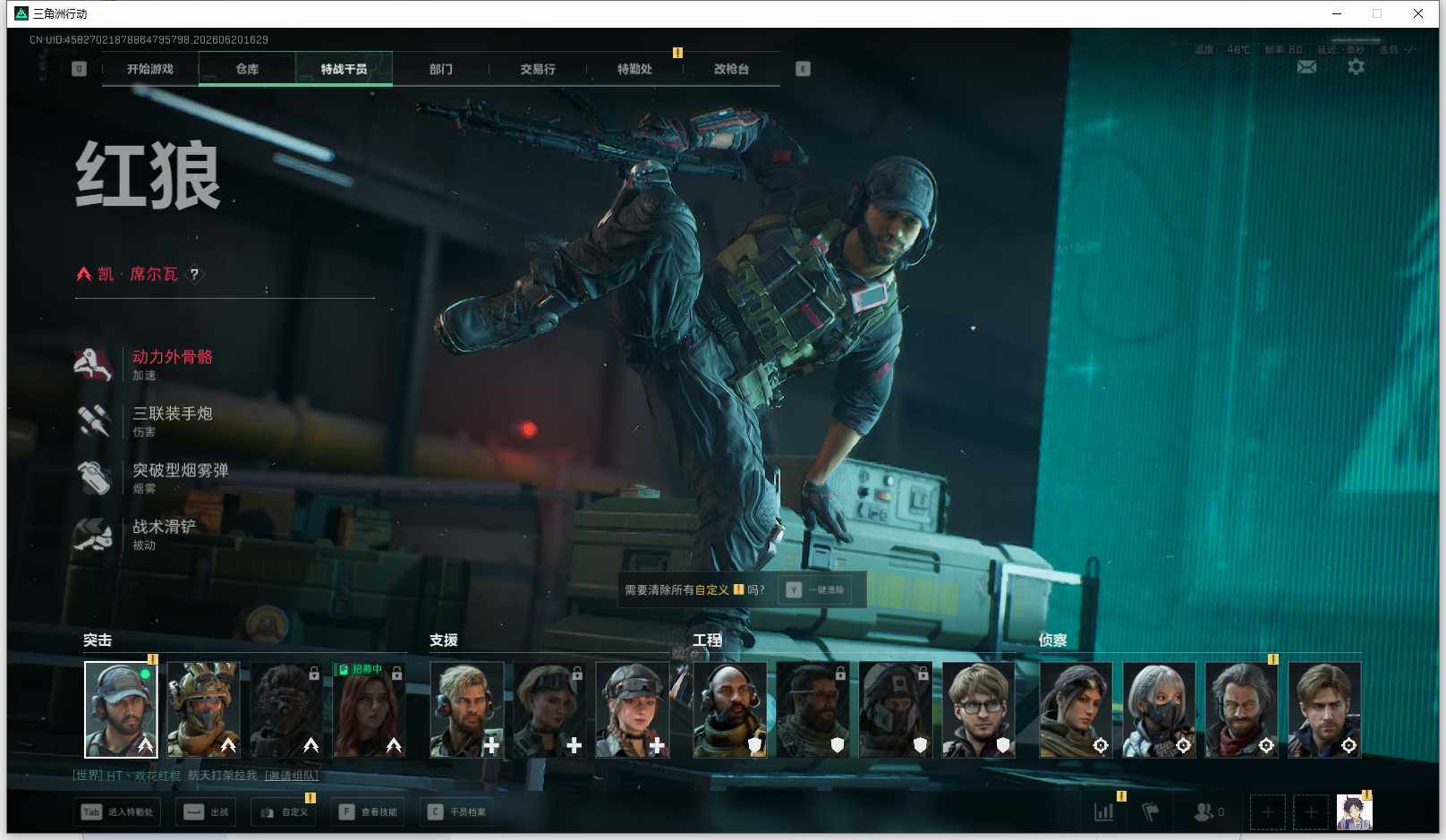Select the 突破型烟雾弹 skill icon
This screenshot has height=840, width=1446.
94,478
